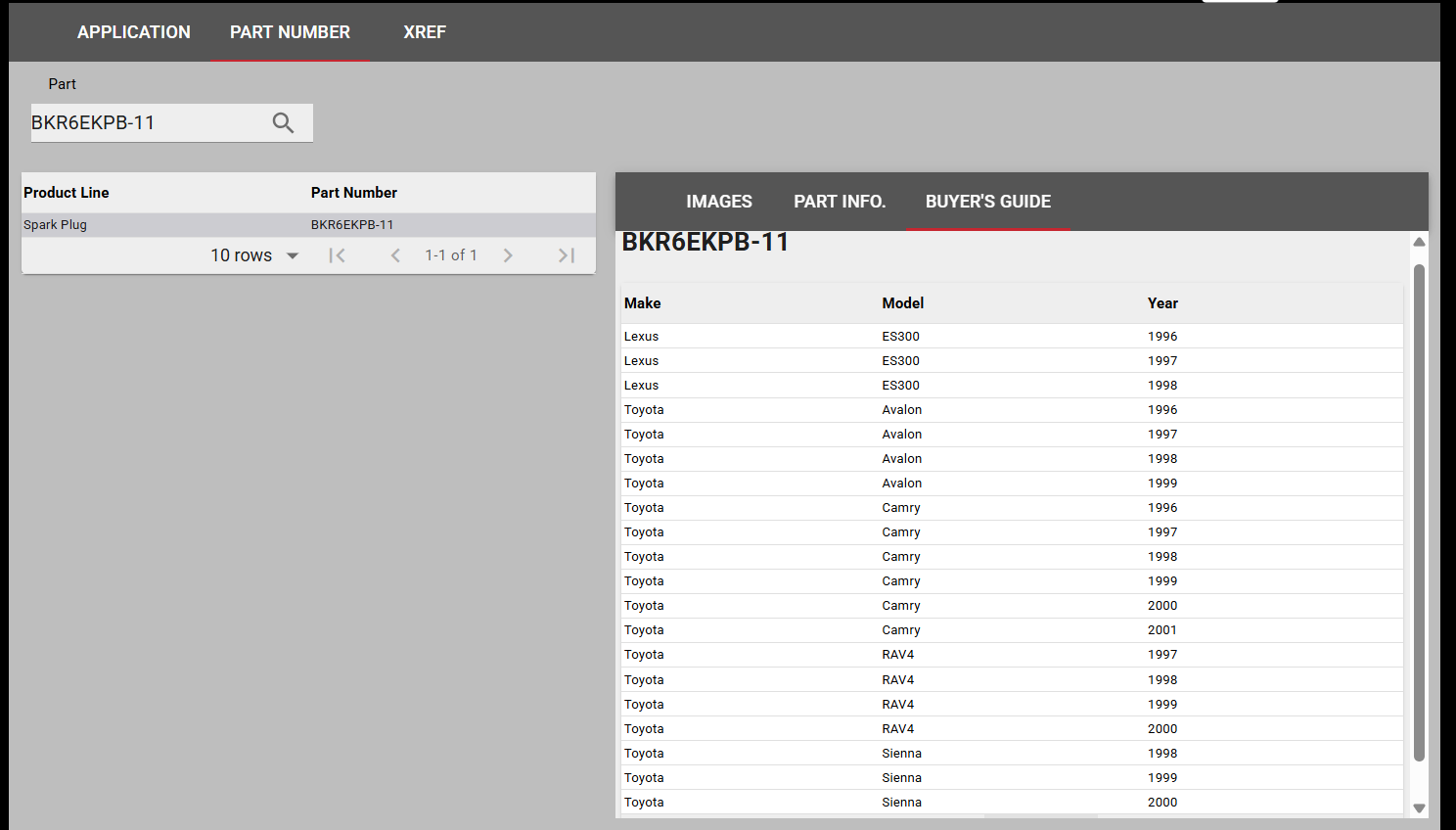Go to first page of part results

click(338, 255)
